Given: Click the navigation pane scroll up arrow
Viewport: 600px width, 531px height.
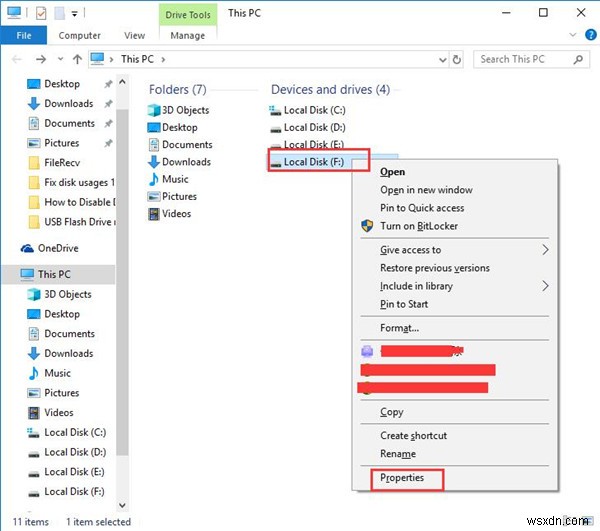Looking at the screenshot, I should (122, 81).
